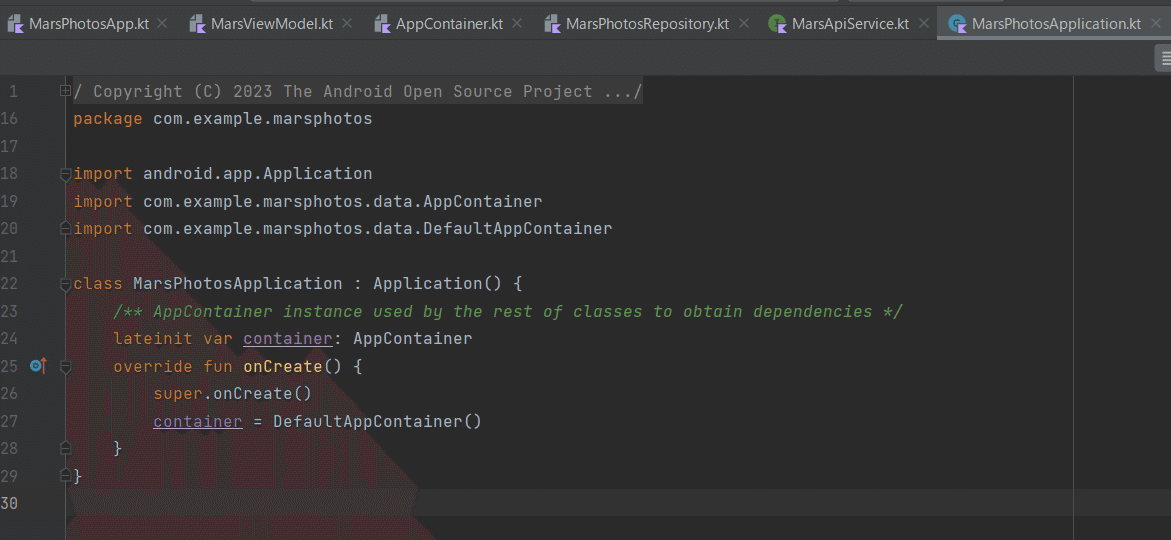Open the menu button at the top-right of the editor
The height and width of the screenshot is (540, 1171).
point(1163,58)
